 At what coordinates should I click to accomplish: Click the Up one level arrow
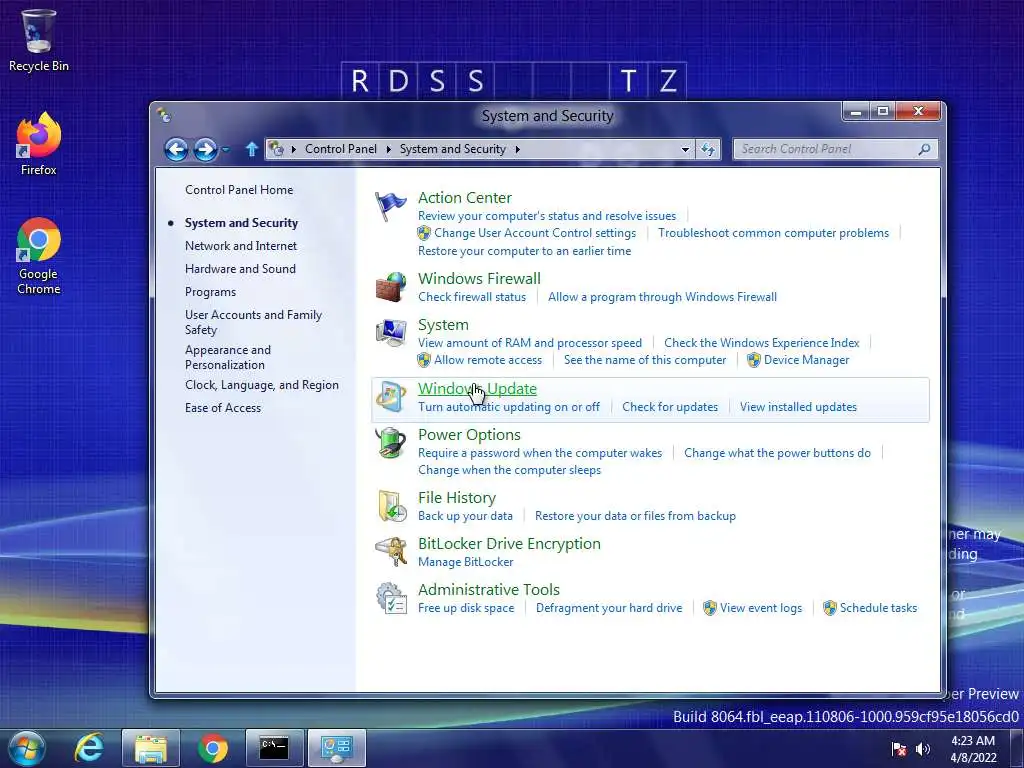(x=251, y=149)
